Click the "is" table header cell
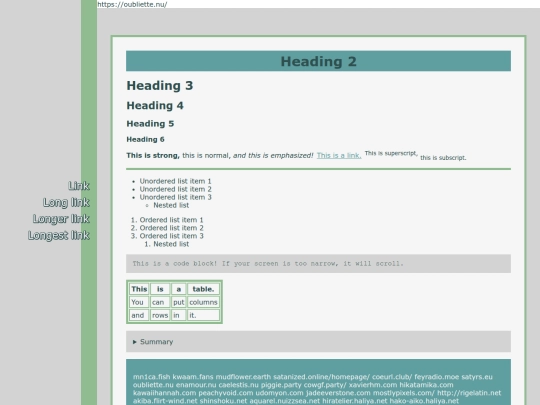Screen dimensions: 540x405 point(160,289)
